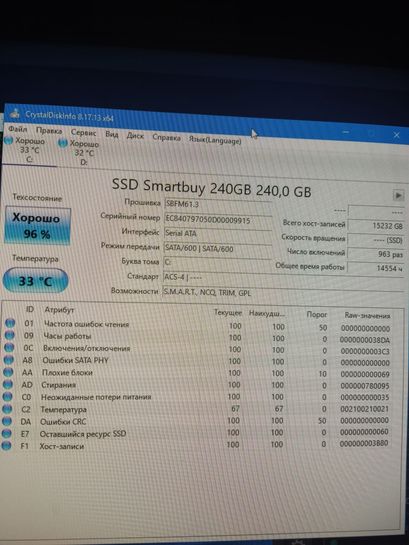Click raw value 000000780095 in Стирания row
The image size is (409, 545).
coord(365,386)
